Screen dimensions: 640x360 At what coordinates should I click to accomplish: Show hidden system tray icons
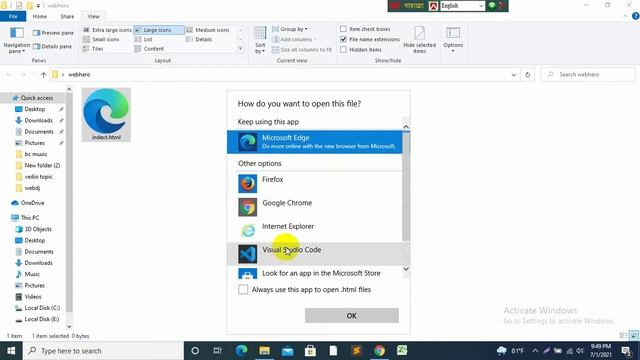click(x=535, y=351)
